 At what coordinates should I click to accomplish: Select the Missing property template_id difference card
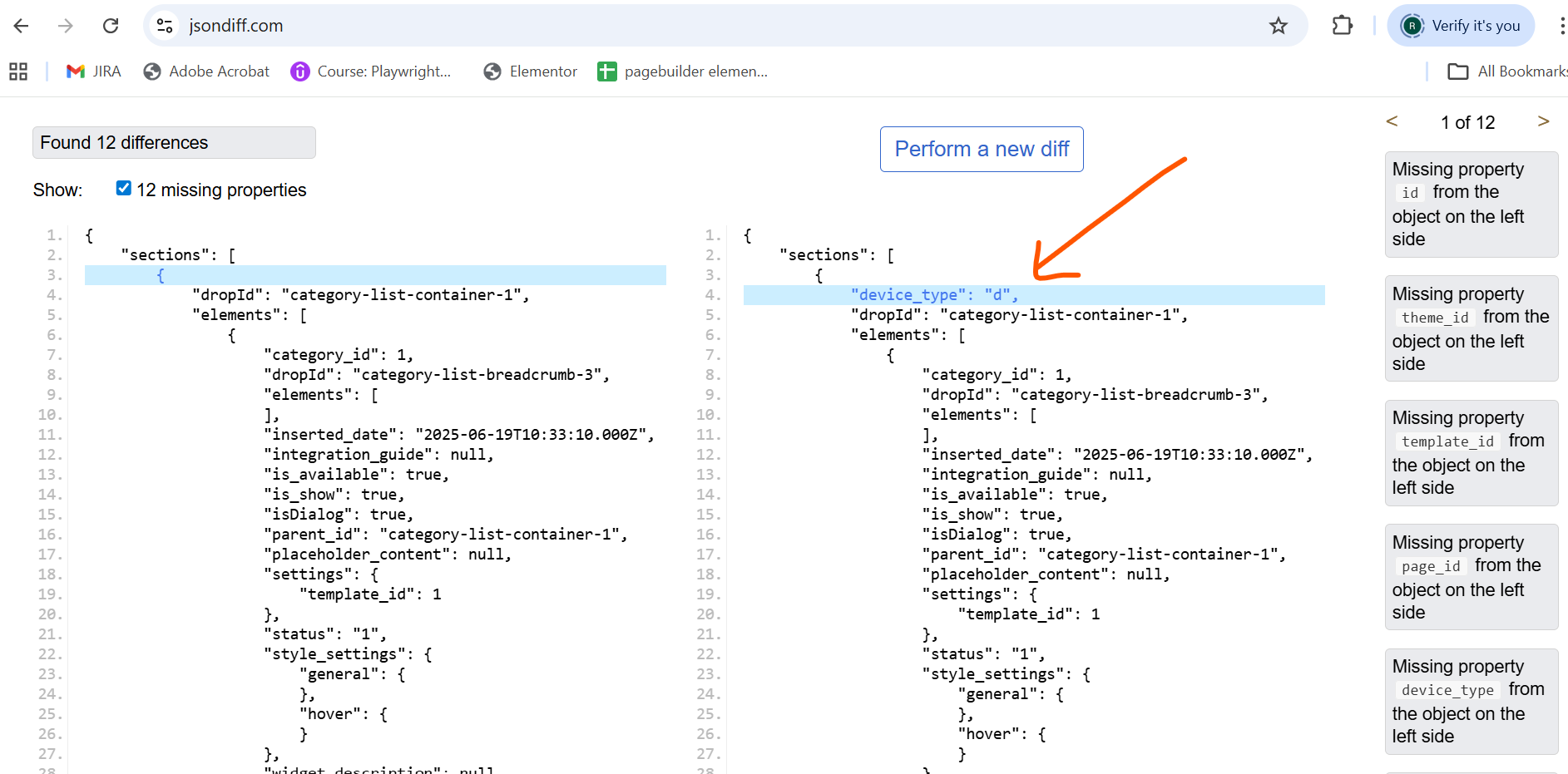click(1472, 453)
